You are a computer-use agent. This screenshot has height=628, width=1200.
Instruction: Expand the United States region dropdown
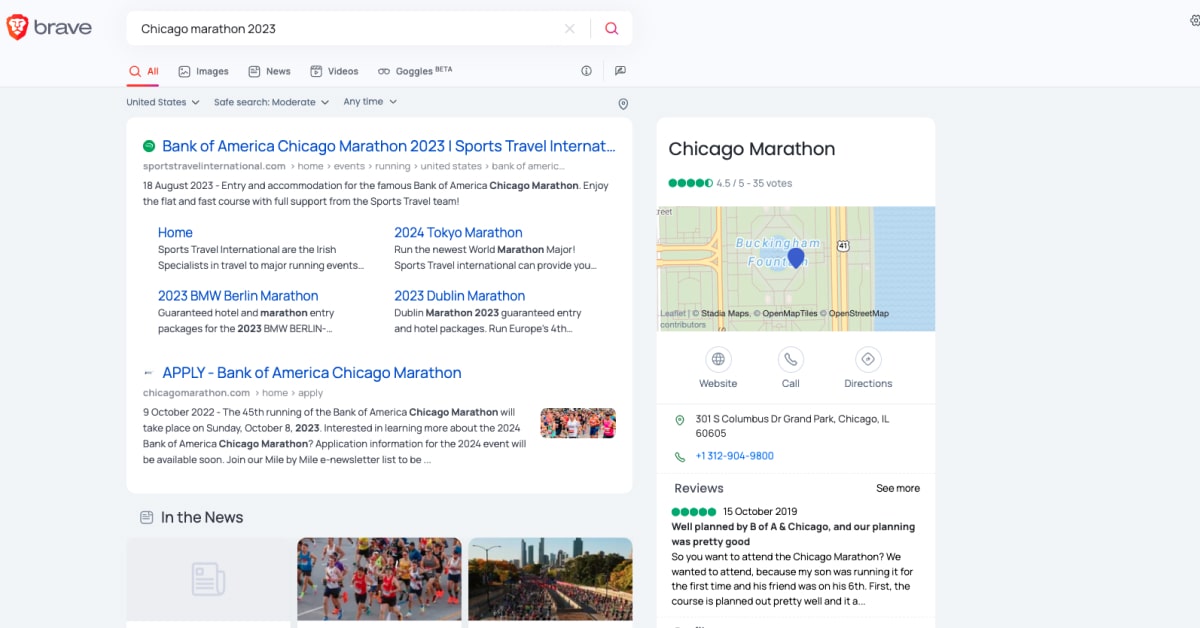(x=162, y=102)
